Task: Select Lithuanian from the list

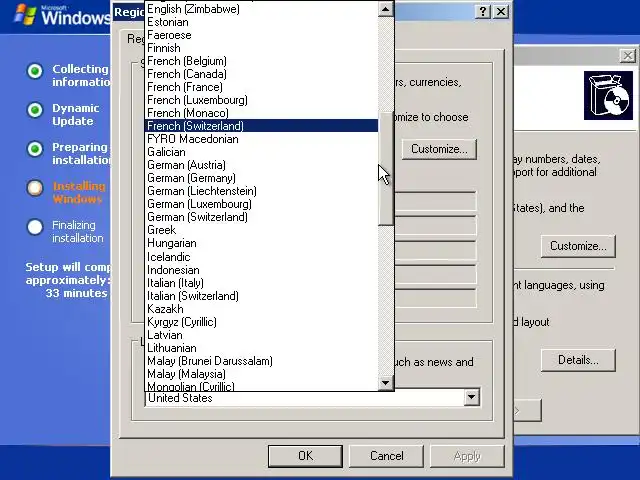Action: click(x=261, y=348)
